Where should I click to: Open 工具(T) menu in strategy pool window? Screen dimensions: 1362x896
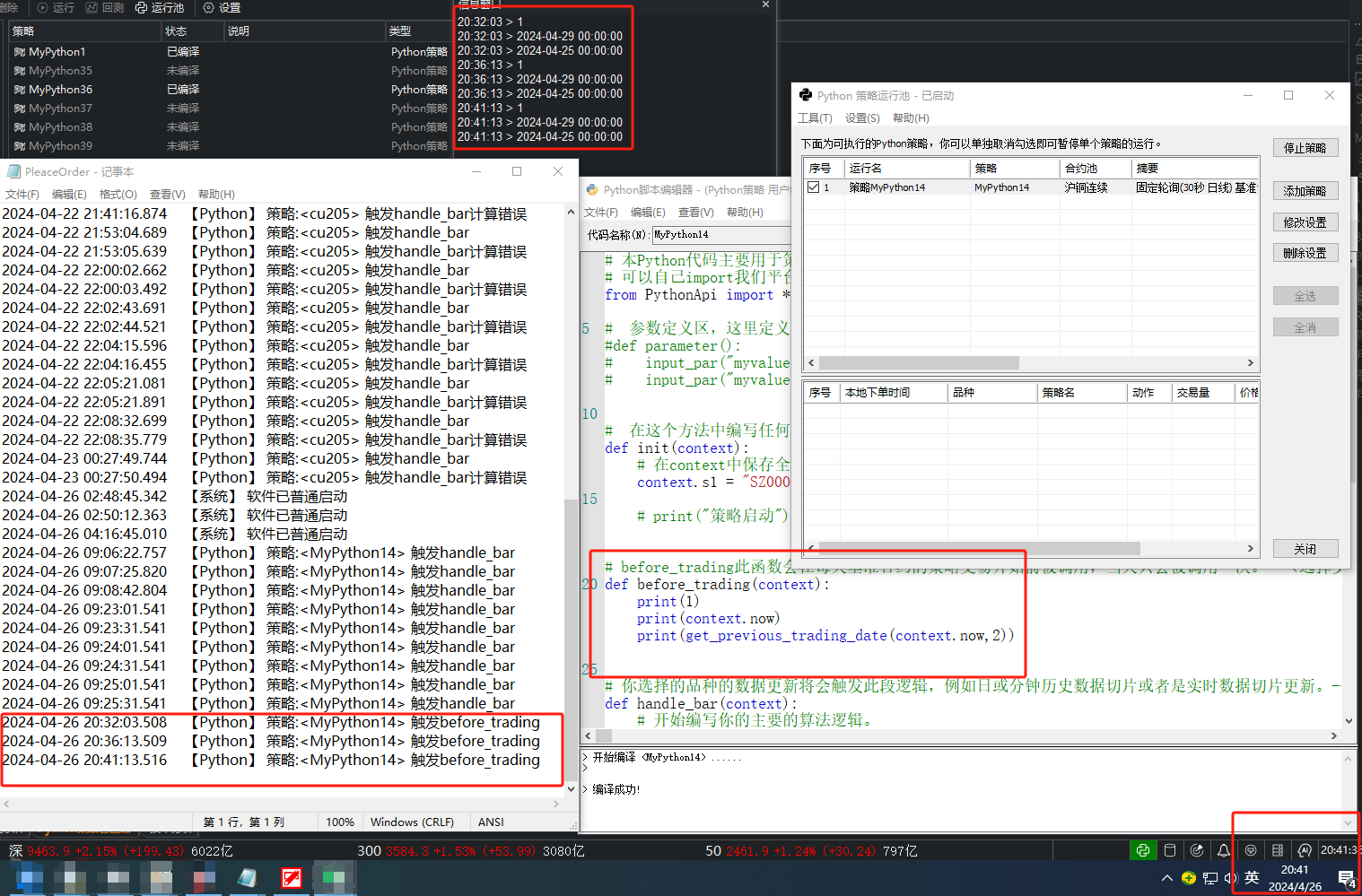point(815,118)
